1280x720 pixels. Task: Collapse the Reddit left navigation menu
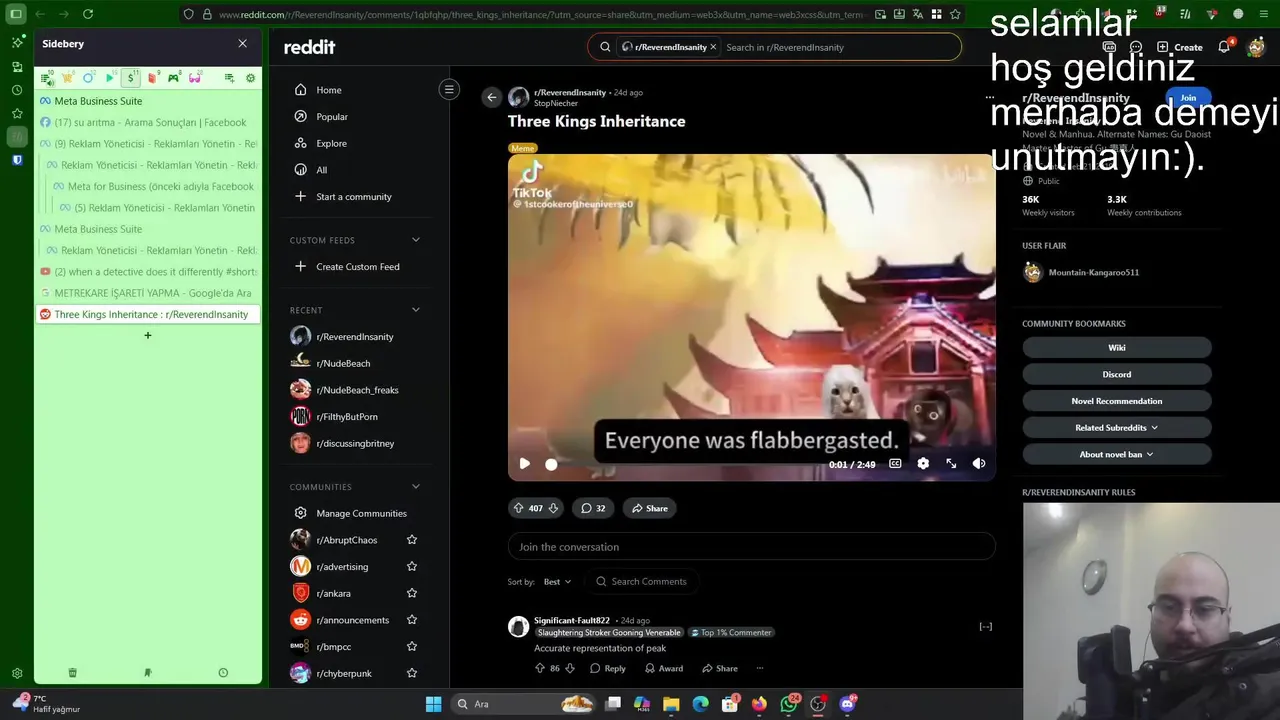click(x=449, y=89)
